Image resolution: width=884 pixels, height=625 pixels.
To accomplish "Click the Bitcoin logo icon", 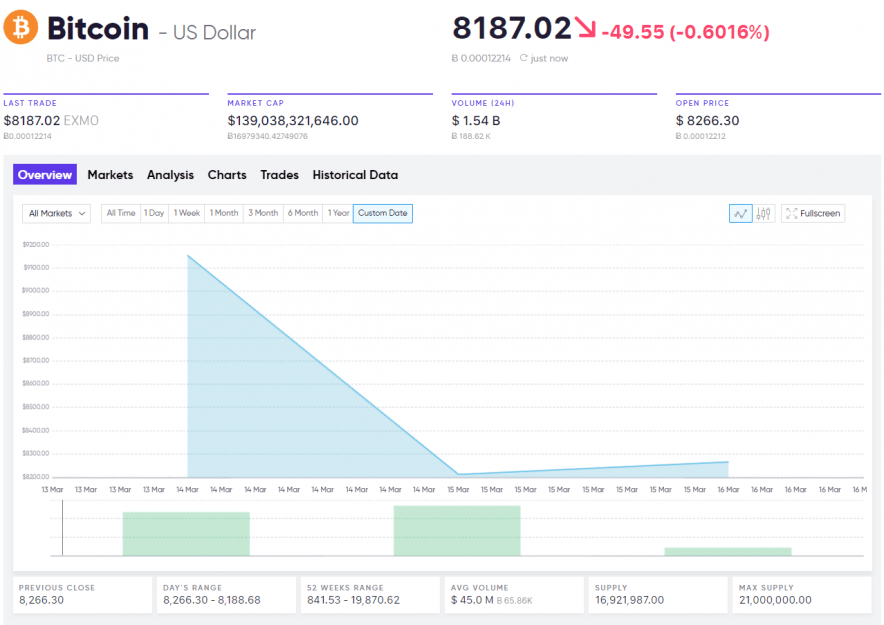I will (x=20, y=28).
